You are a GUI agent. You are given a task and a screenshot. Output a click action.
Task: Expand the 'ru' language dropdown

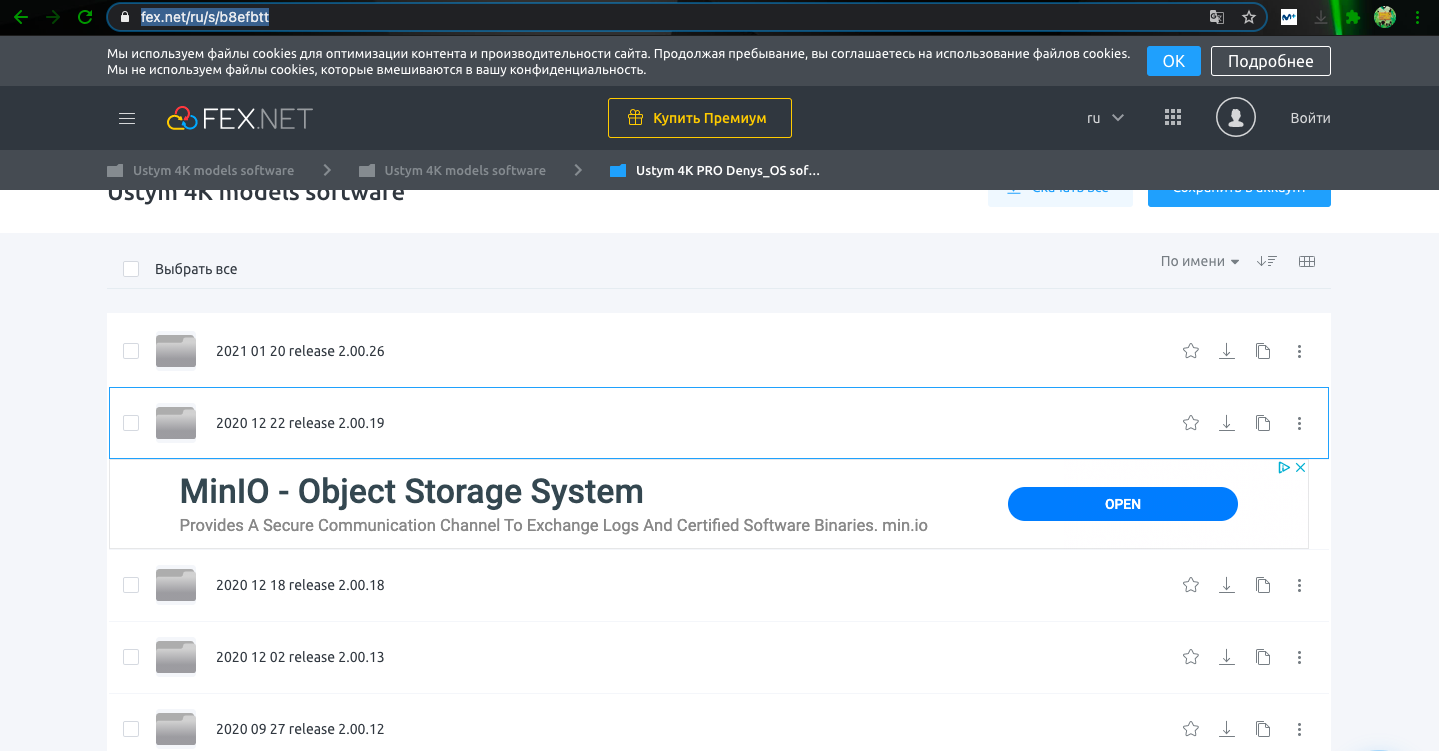(x=1105, y=118)
